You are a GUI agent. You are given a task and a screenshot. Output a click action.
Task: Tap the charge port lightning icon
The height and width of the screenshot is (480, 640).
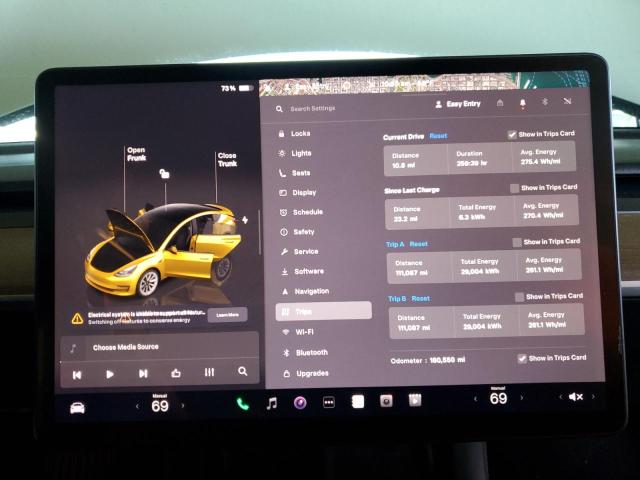[245, 220]
